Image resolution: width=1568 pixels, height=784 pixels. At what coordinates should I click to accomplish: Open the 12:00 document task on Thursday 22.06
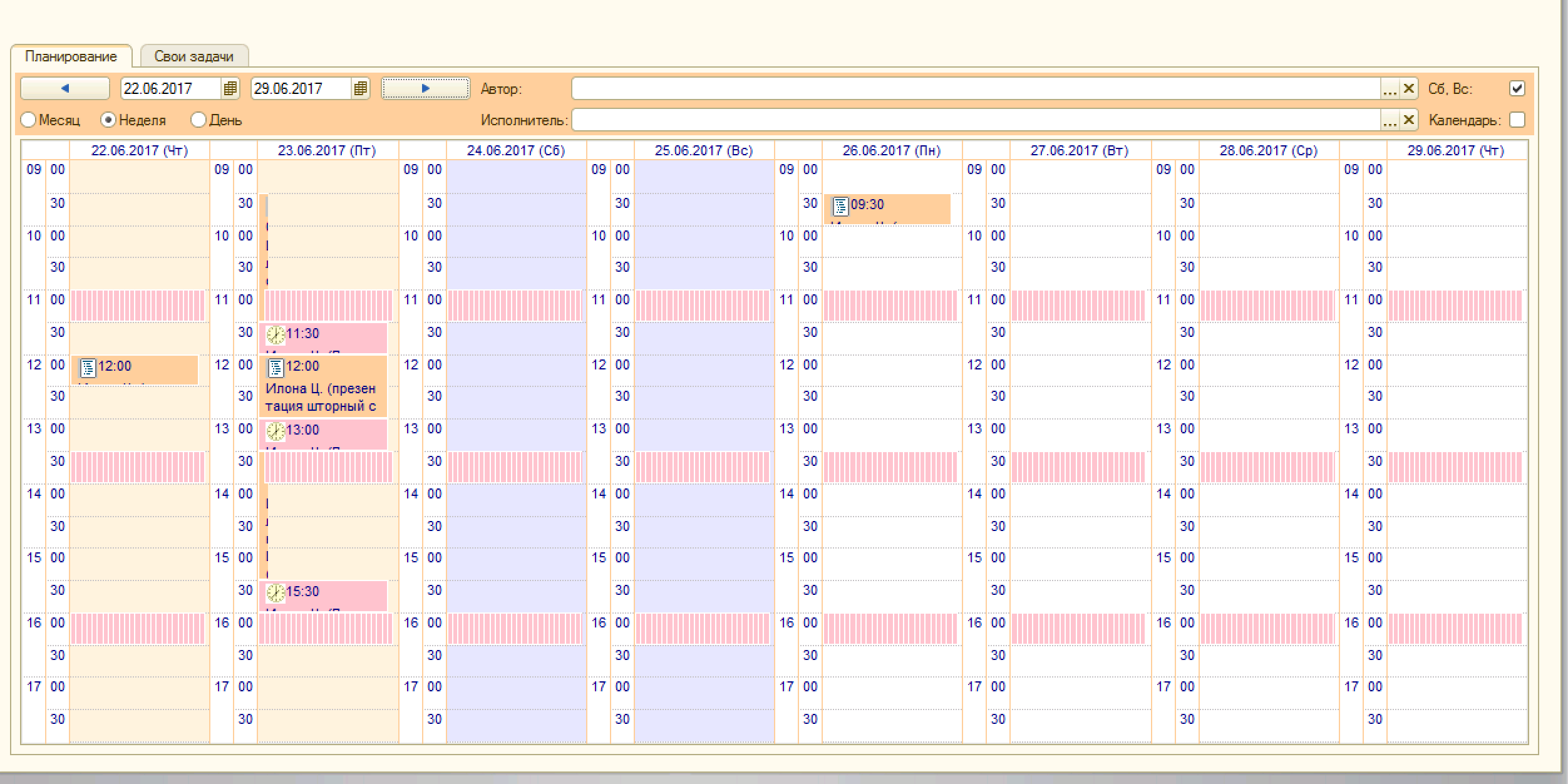click(135, 369)
